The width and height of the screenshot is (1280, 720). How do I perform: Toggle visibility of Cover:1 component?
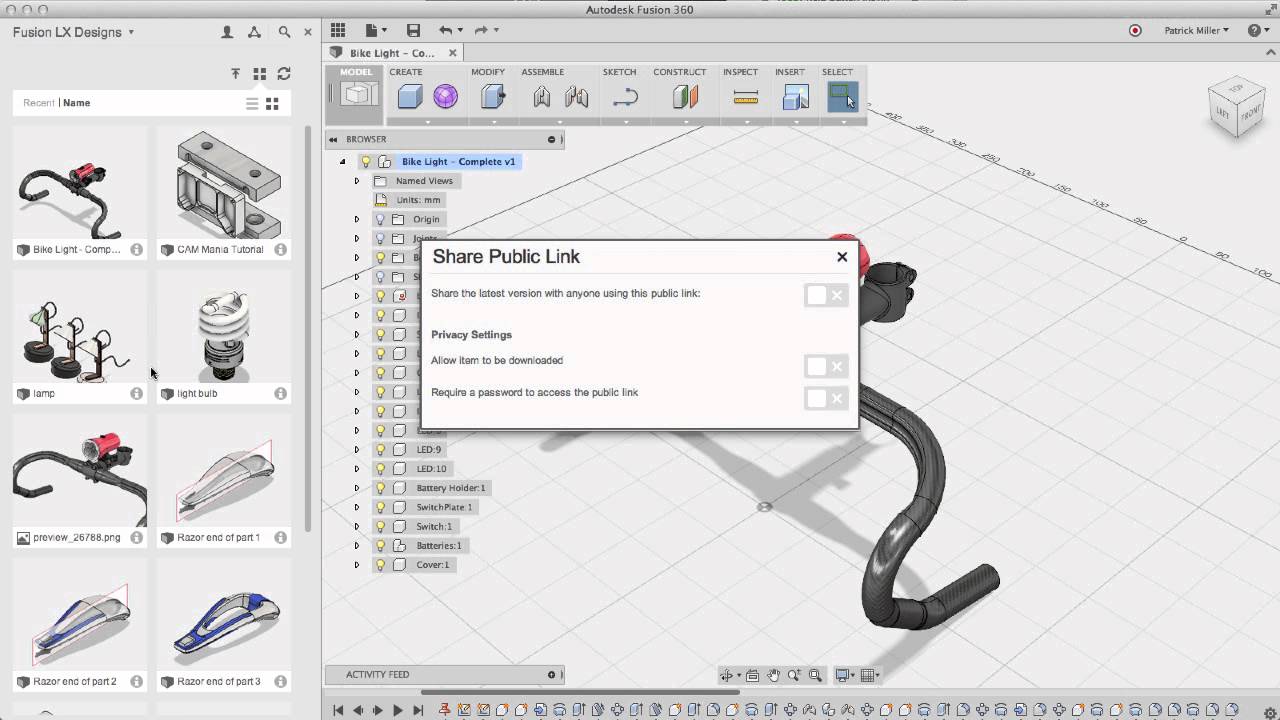pos(380,565)
